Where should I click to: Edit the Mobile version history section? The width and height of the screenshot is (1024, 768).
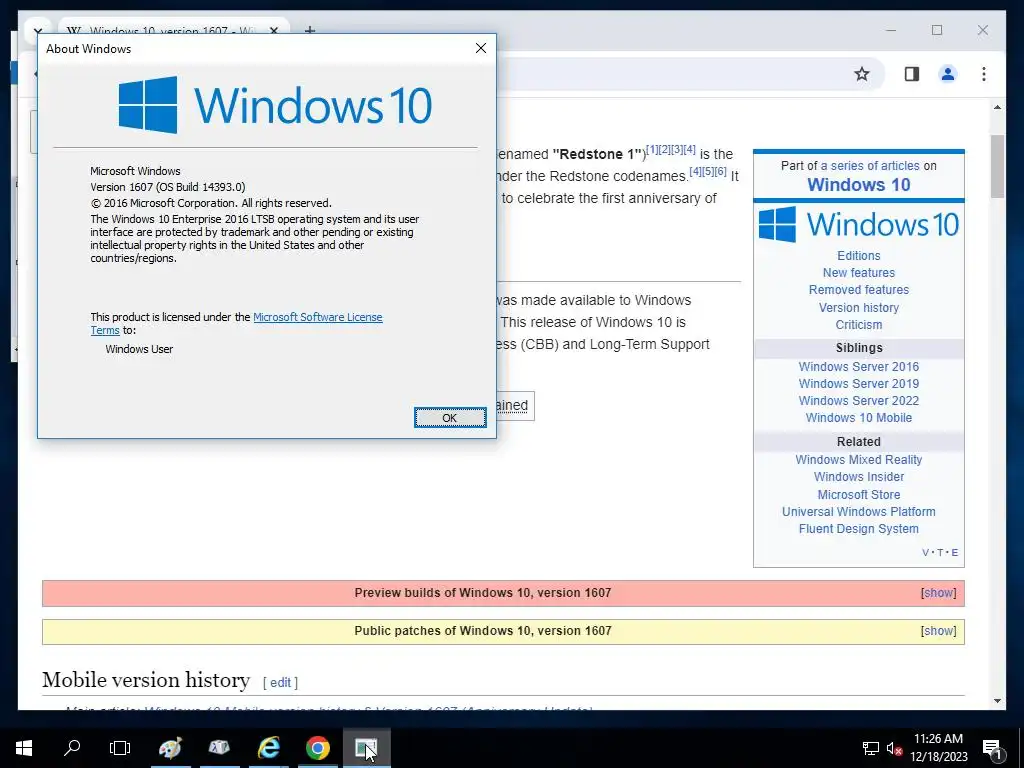point(280,682)
